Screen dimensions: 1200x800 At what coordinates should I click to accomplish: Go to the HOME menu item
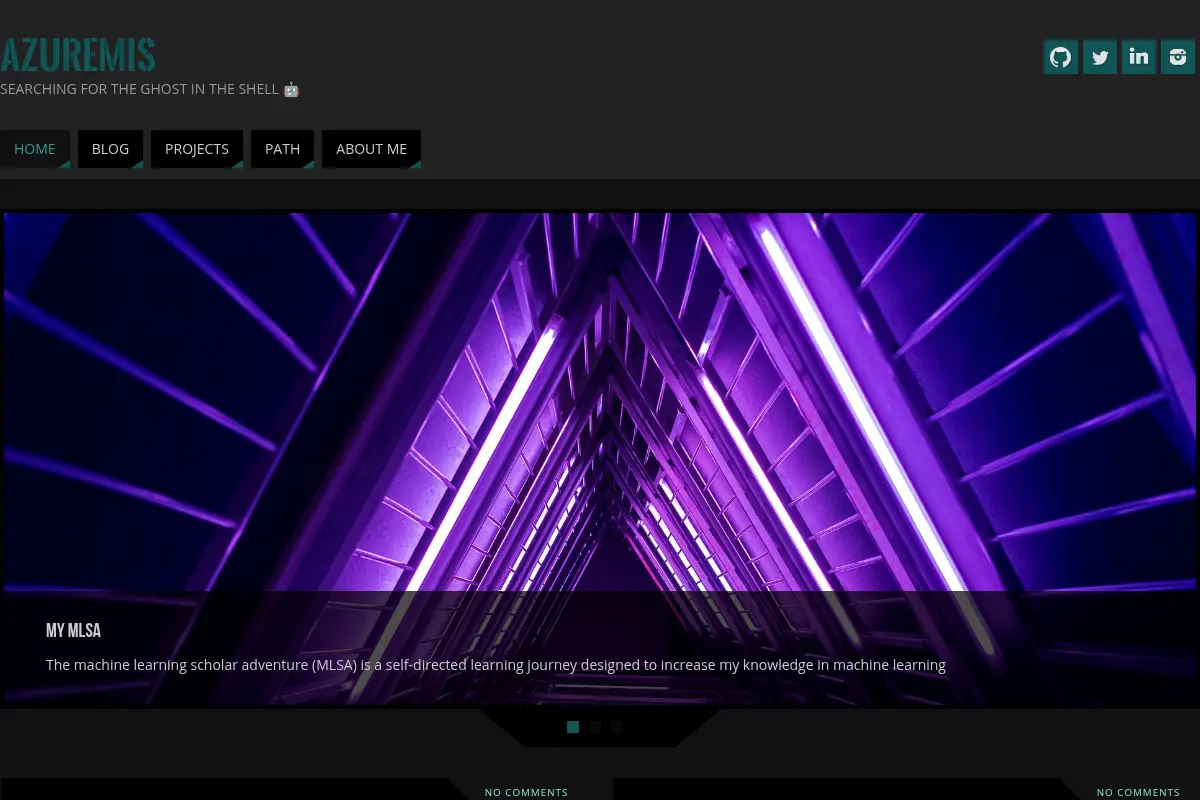[35, 149]
